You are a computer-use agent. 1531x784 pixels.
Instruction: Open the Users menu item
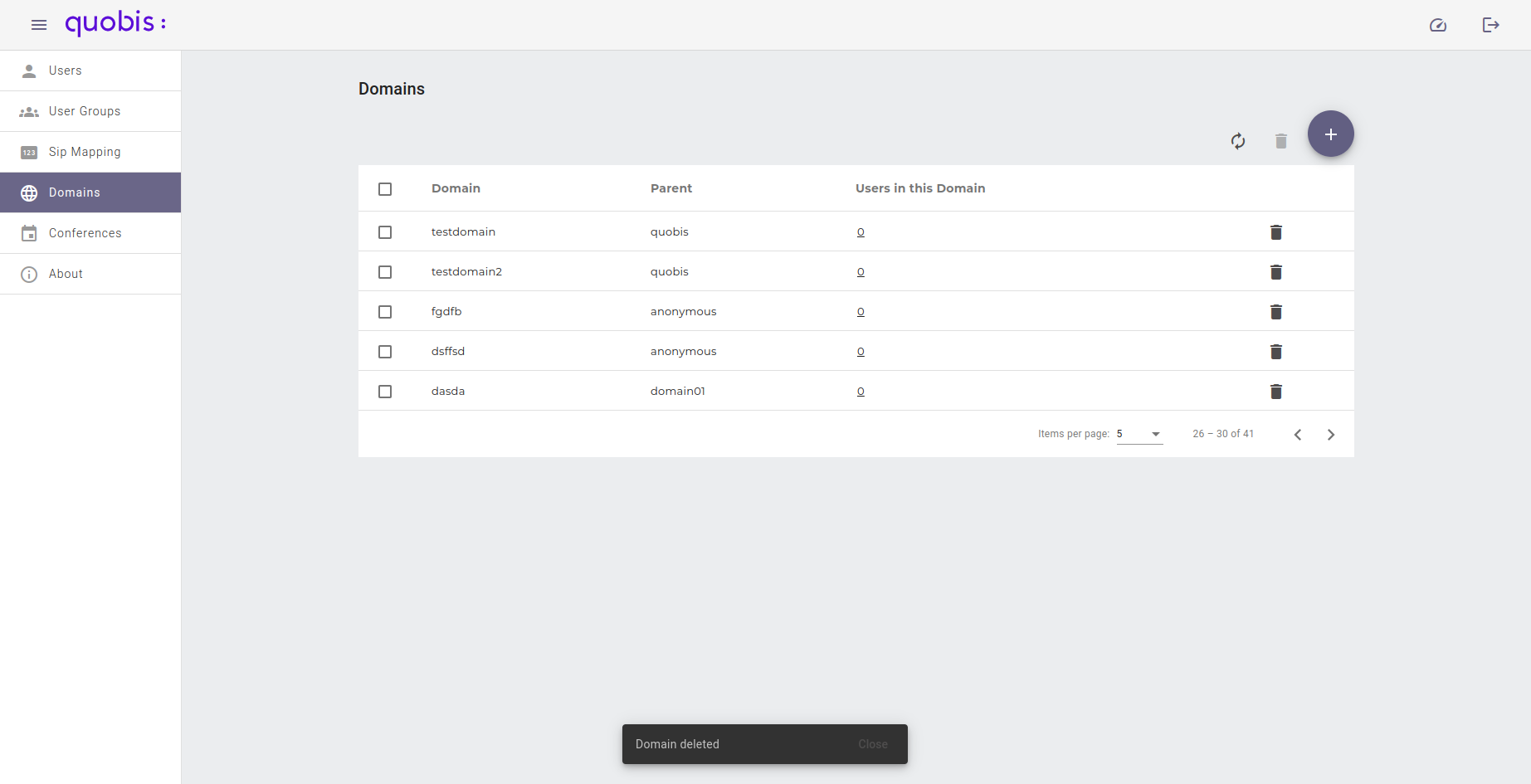tap(90, 71)
